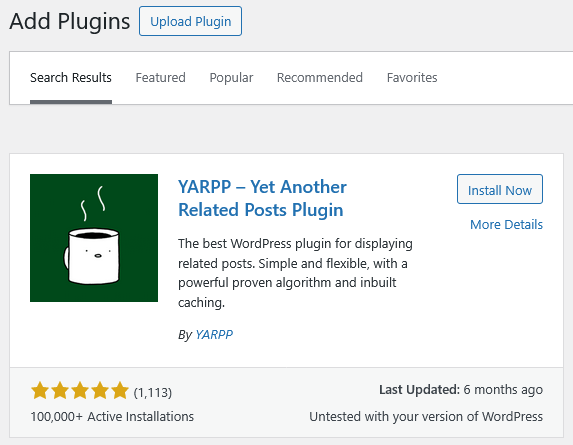Click the YARPP coffee mug plugin icon
This screenshot has height=445, width=573.
[x=94, y=238]
